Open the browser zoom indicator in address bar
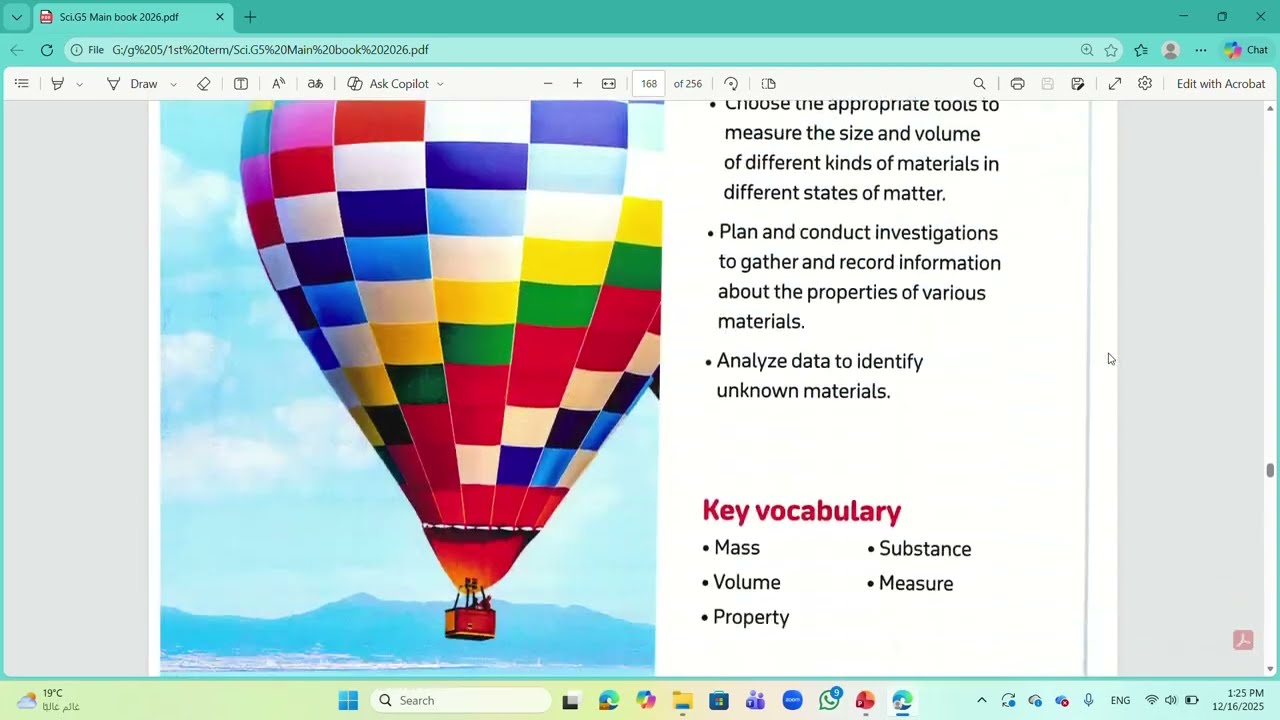1280x720 pixels. 1087,50
